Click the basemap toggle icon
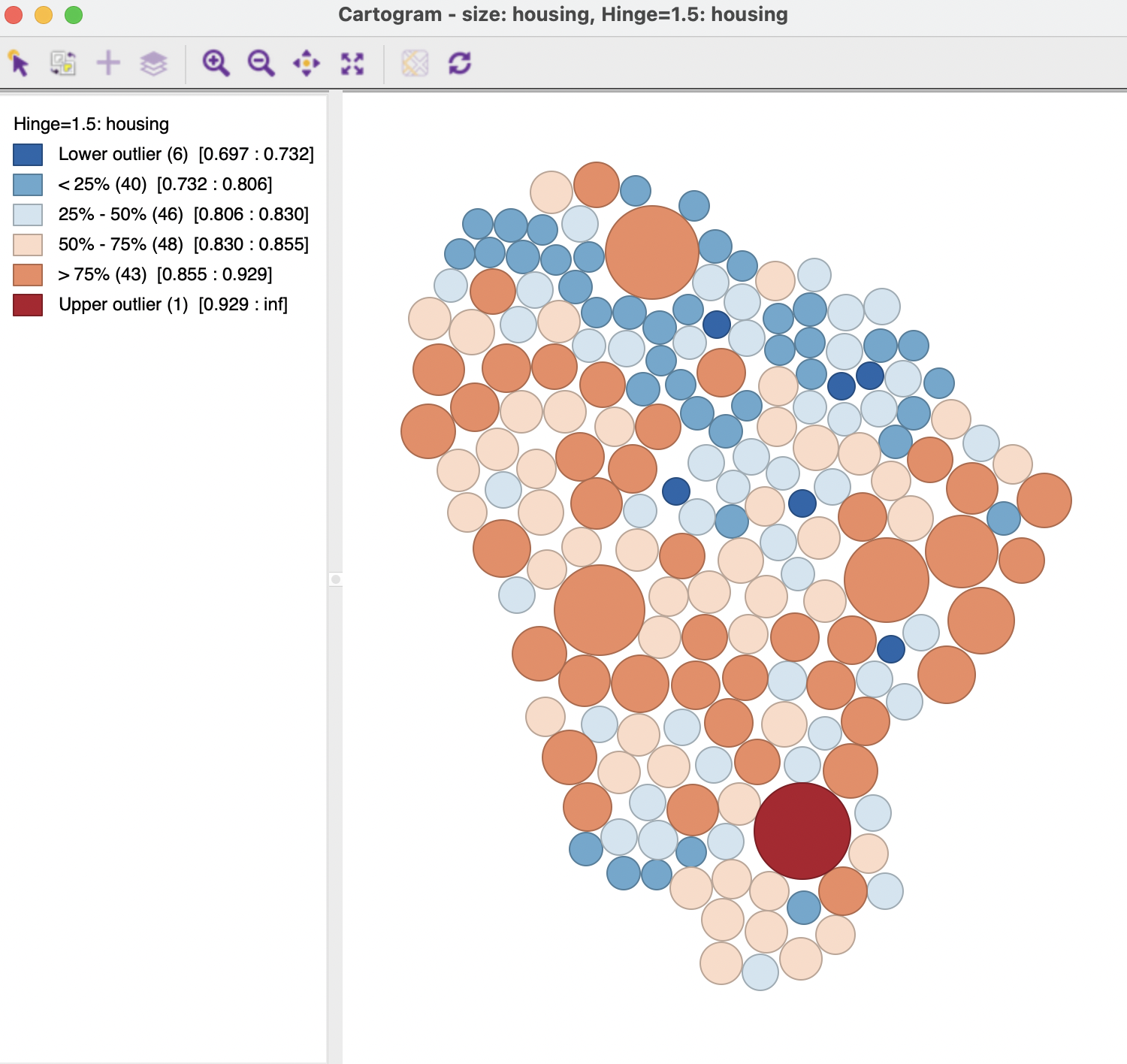Image resolution: width=1127 pixels, height=1064 pixels. [x=415, y=63]
